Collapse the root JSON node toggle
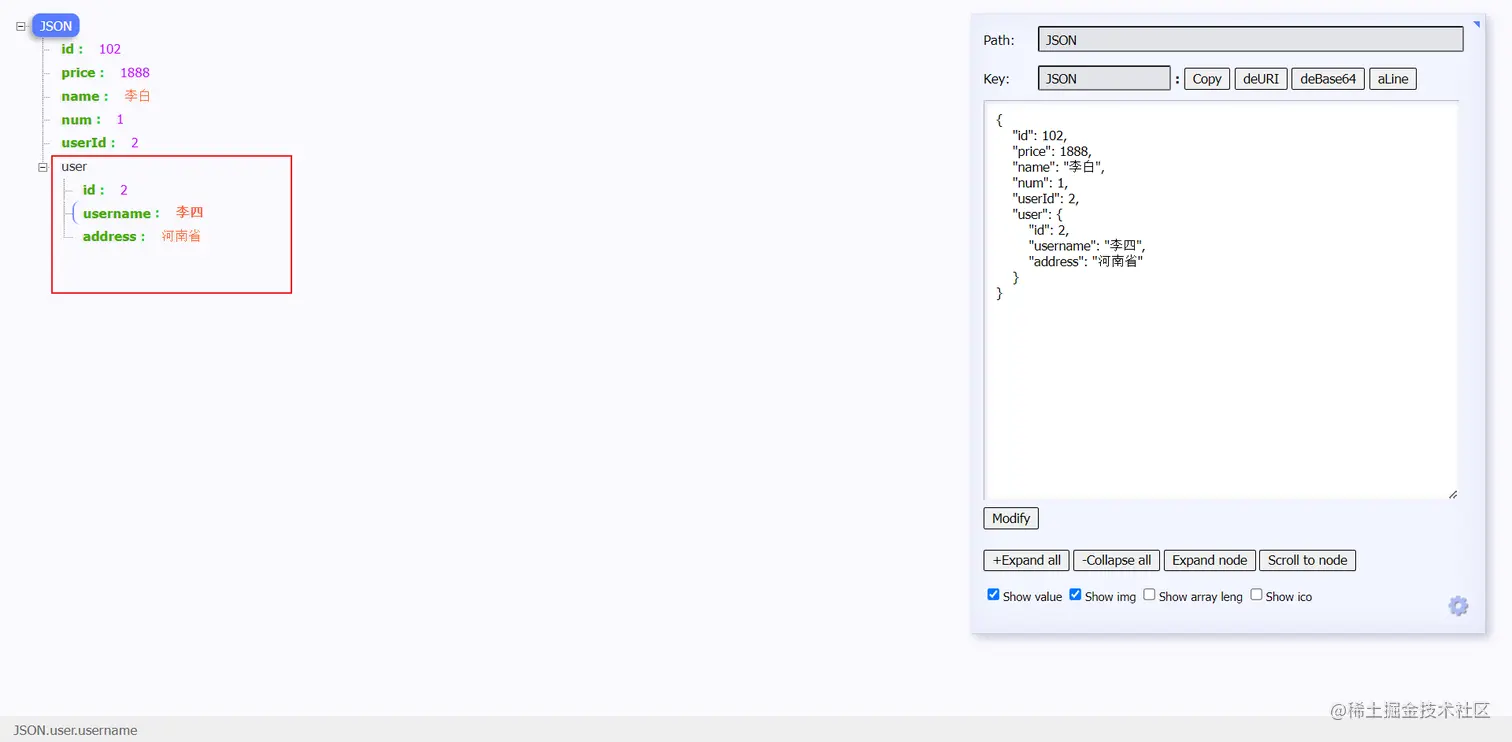Screen dimensions: 1512x742 click(21, 27)
